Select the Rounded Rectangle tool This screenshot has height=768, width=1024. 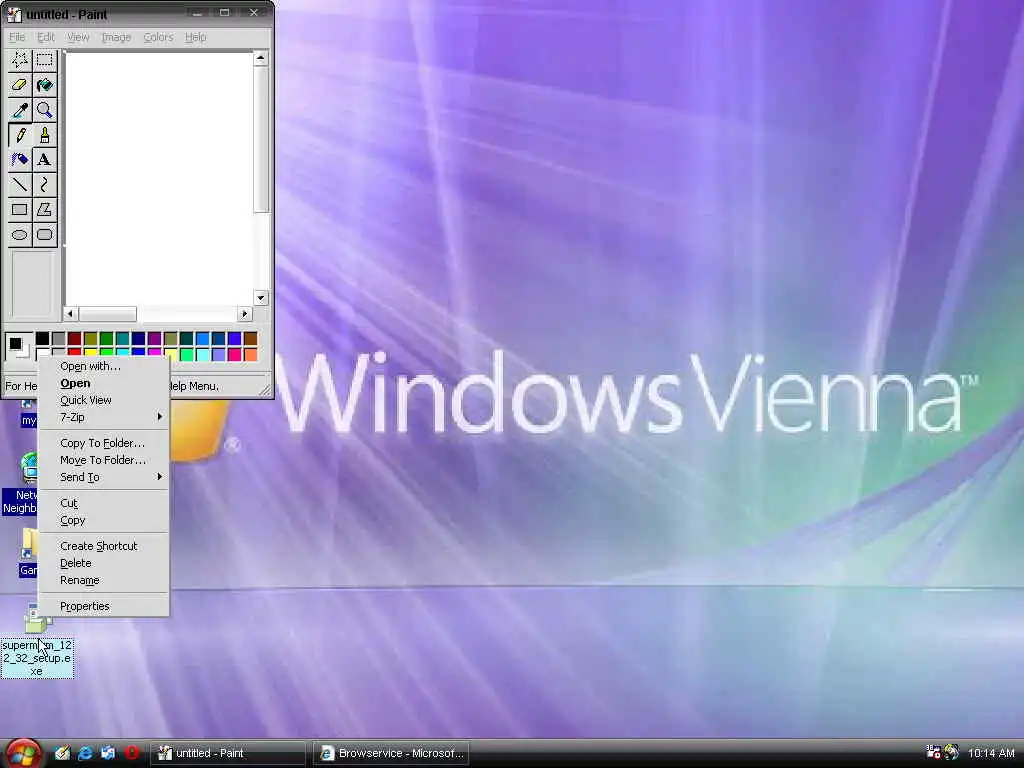point(44,234)
